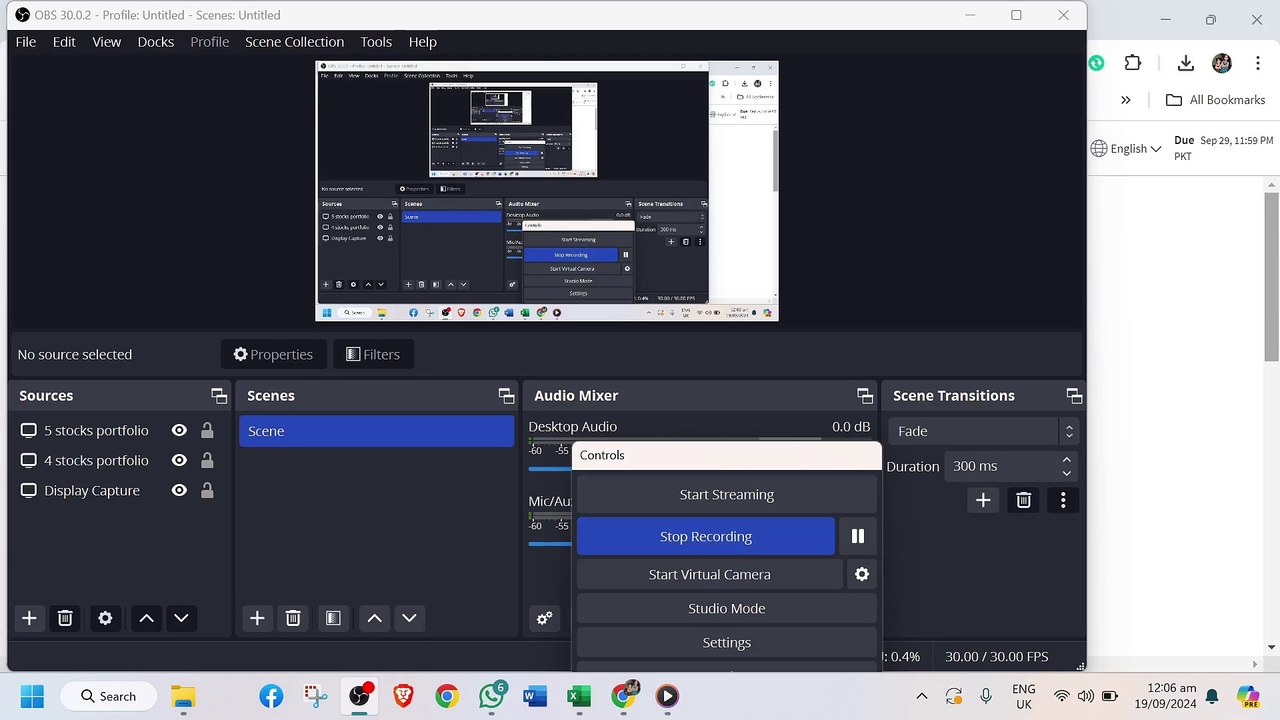The width and height of the screenshot is (1280, 720).
Task: Open the Edit menu
Action: pyautogui.click(x=64, y=42)
